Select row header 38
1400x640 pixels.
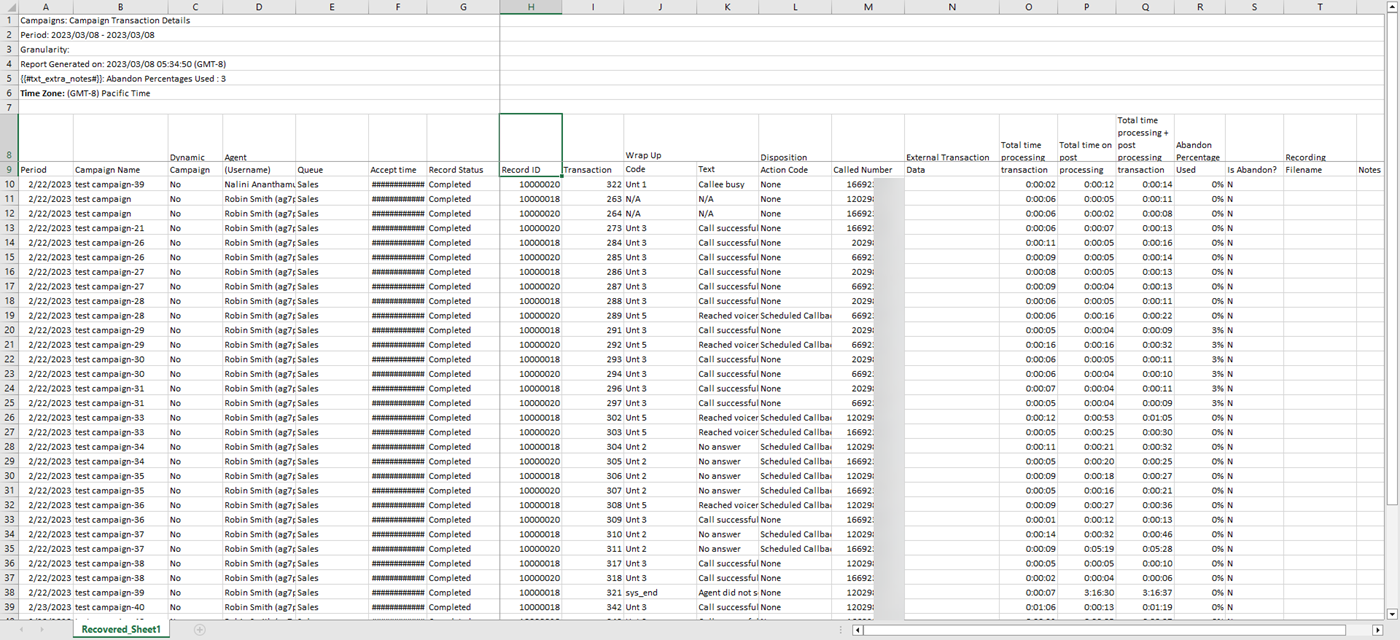click(x=9, y=592)
